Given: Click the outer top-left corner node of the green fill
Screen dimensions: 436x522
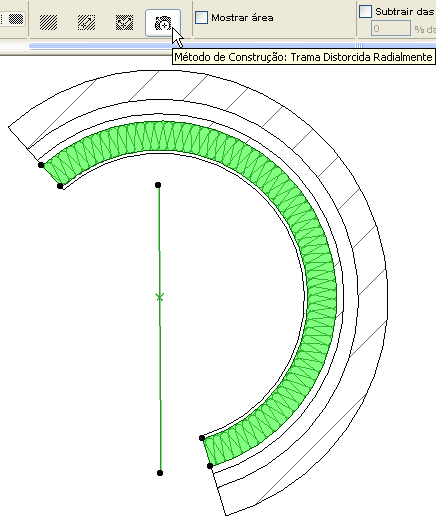Looking at the screenshot, I should pyautogui.click(x=41, y=165).
